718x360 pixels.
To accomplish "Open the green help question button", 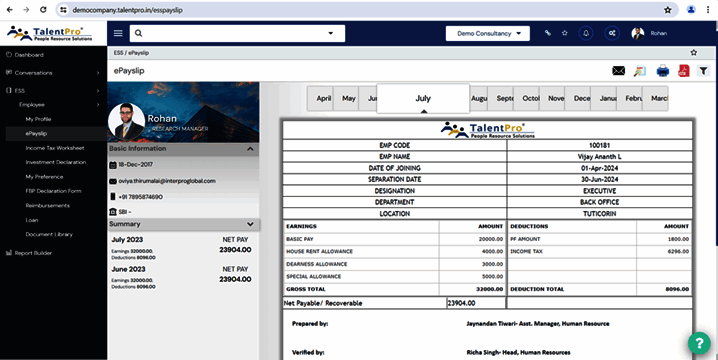I will pos(699,343).
